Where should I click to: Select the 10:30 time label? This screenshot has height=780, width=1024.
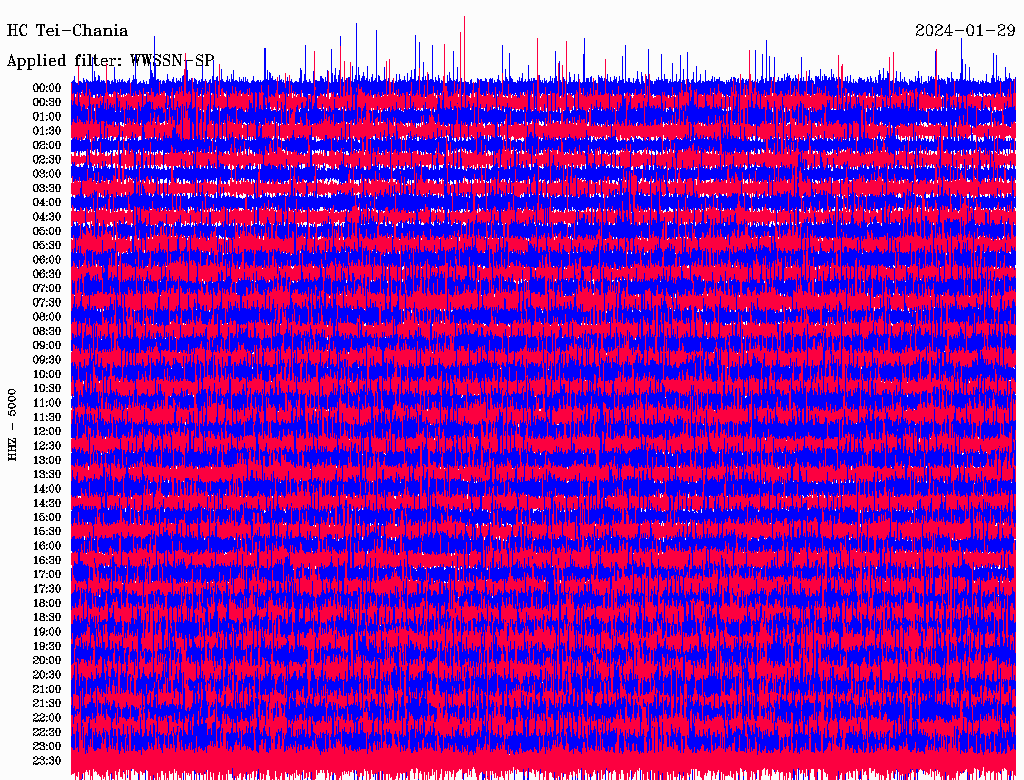(47, 389)
